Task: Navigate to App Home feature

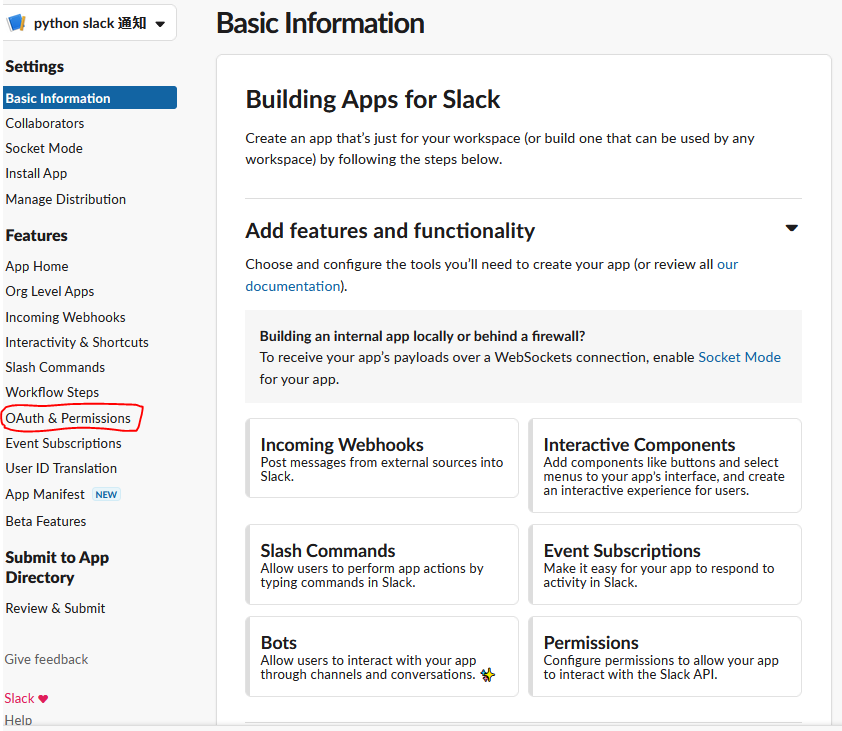Action: [37, 266]
